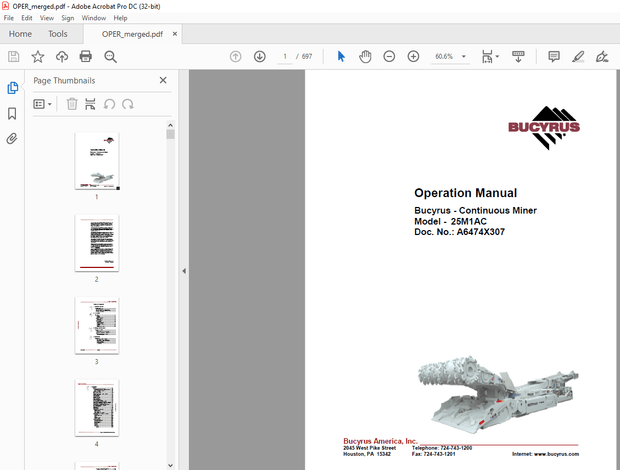This screenshot has width=620, height=470.
Task: Select the OPER_merged.pdf document tab
Action: (x=132, y=34)
